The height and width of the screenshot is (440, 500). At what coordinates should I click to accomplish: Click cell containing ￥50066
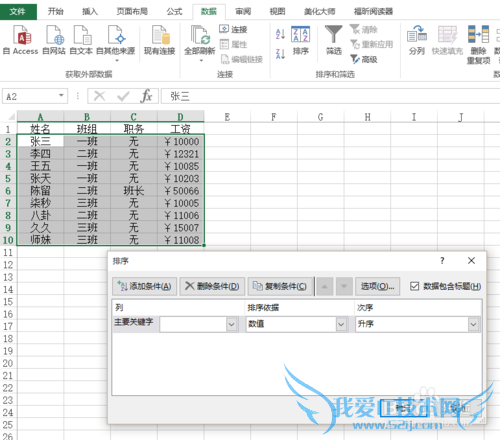point(181,191)
